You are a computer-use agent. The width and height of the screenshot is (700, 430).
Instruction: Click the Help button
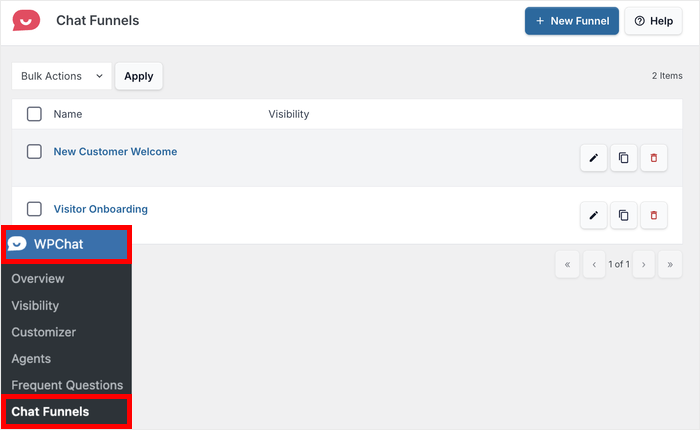pyautogui.click(x=653, y=21)
